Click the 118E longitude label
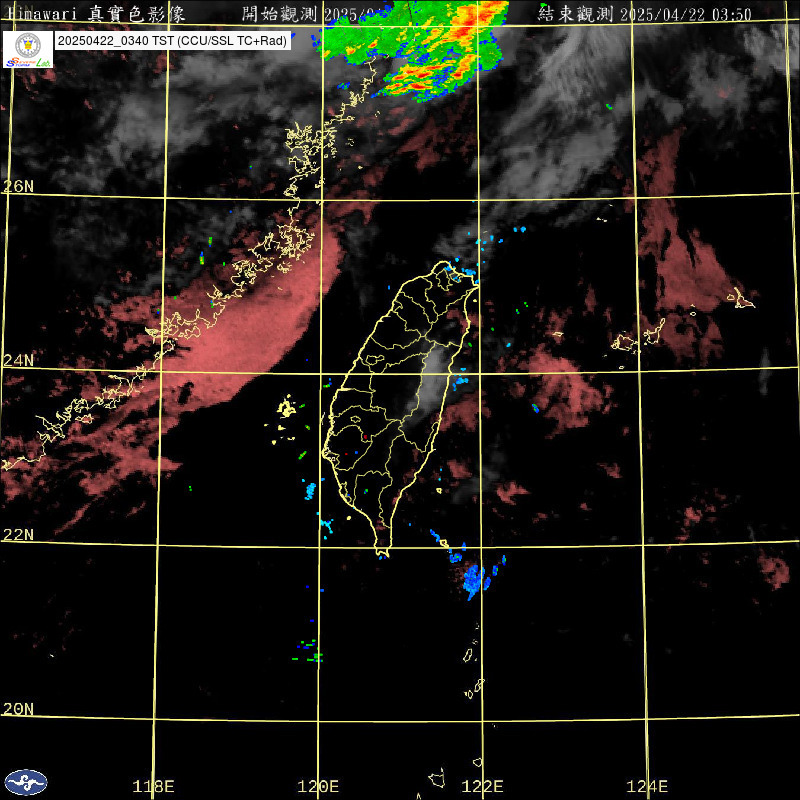Image resolution: width=800 pixels, height=800 pixels. 153,786
